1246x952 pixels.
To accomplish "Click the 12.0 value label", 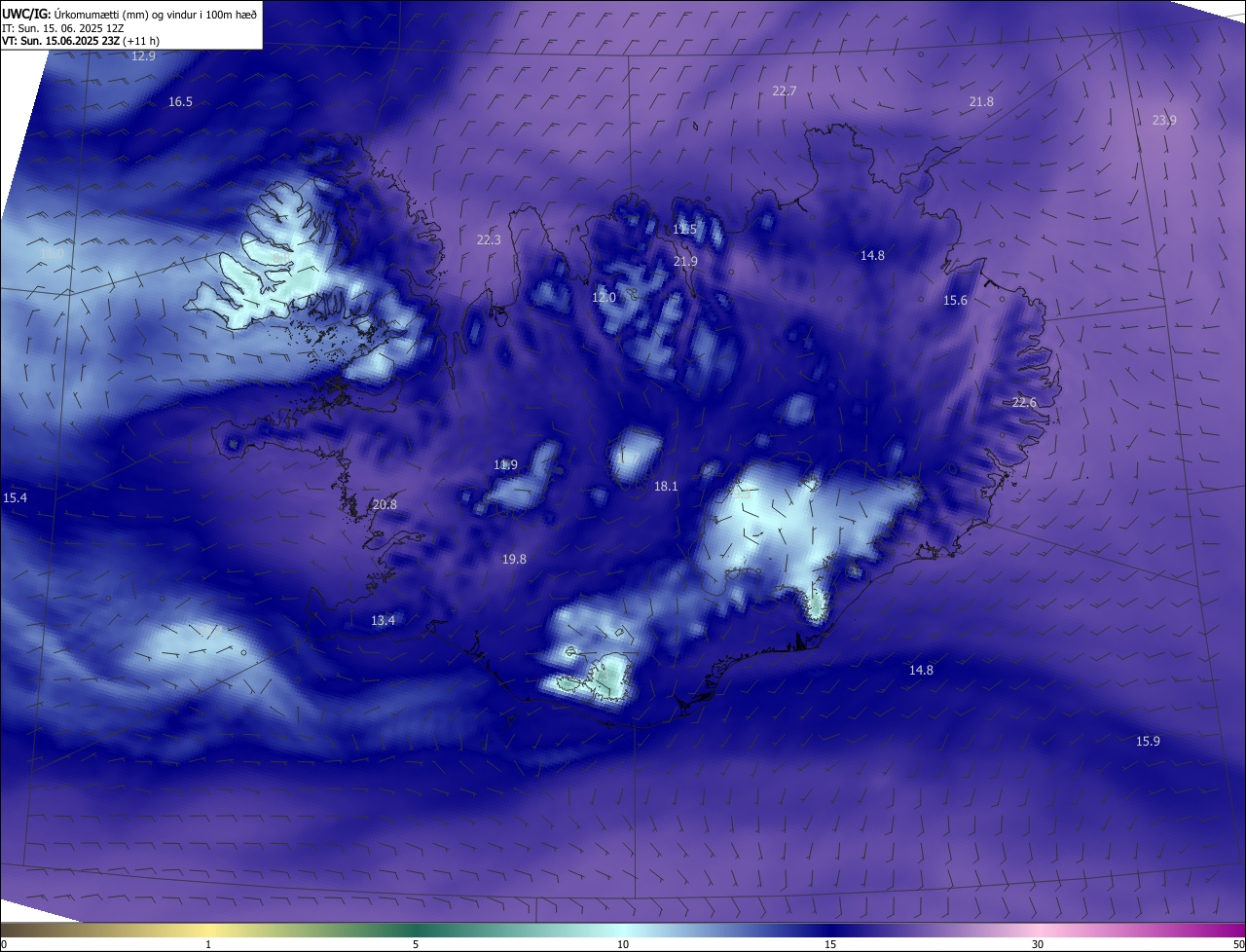I will 604,297.
